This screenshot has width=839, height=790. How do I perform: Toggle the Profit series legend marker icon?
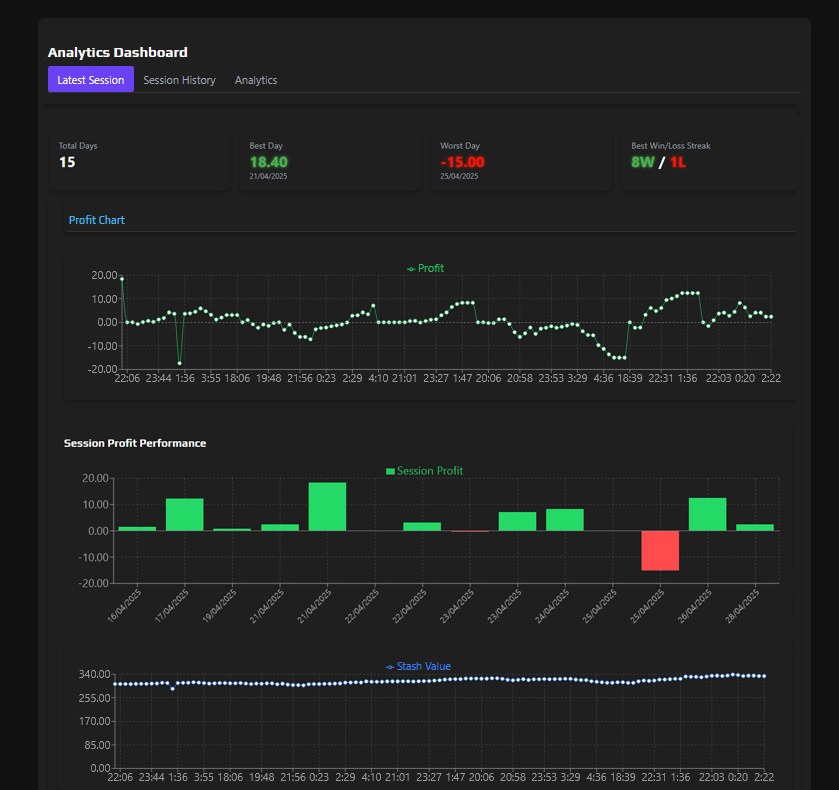tap(409, 268)
